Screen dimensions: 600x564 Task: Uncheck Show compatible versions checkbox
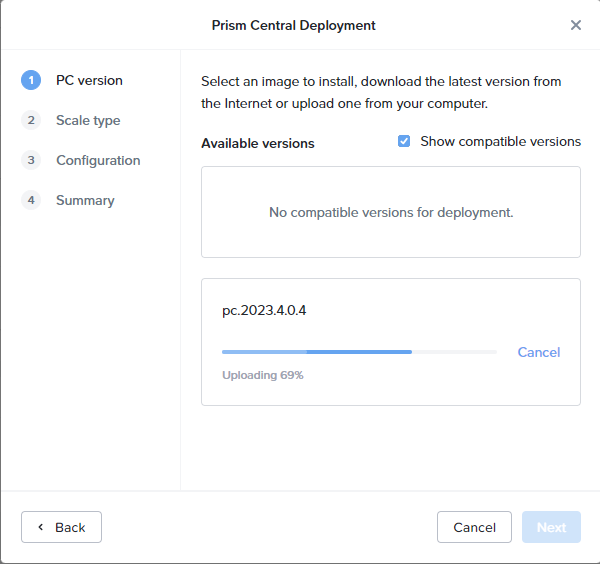404,141
